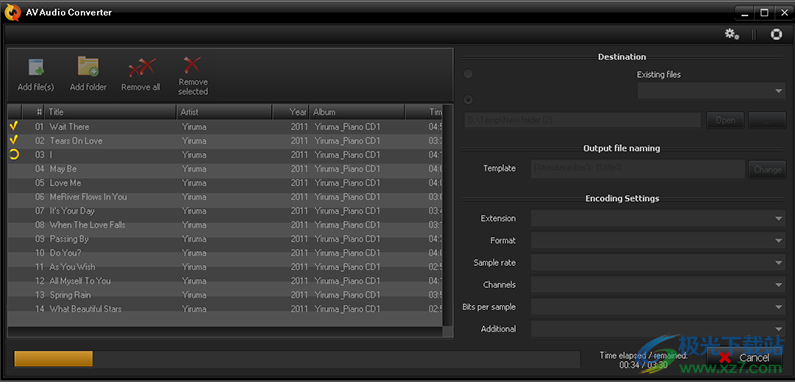Select the track "Love Me"

pos(225,183)
